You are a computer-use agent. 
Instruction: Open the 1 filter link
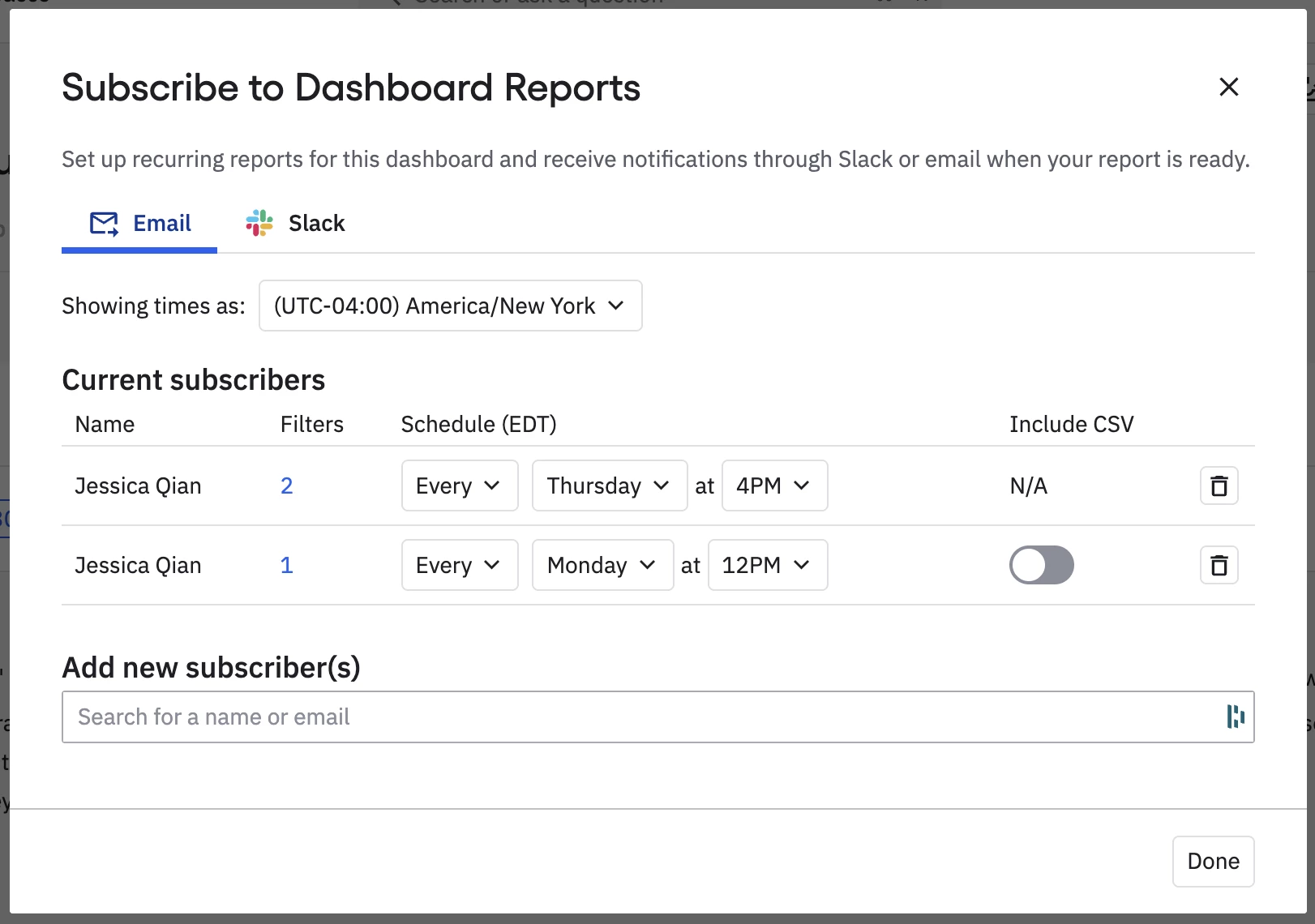pos(286,565)
